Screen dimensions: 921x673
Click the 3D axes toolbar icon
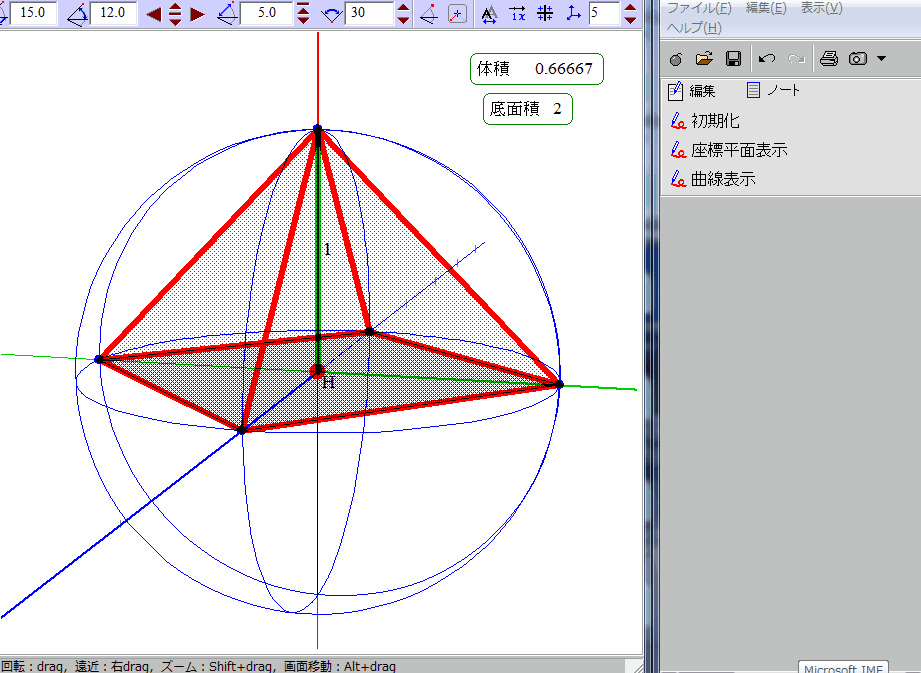[x=573, y=14]
